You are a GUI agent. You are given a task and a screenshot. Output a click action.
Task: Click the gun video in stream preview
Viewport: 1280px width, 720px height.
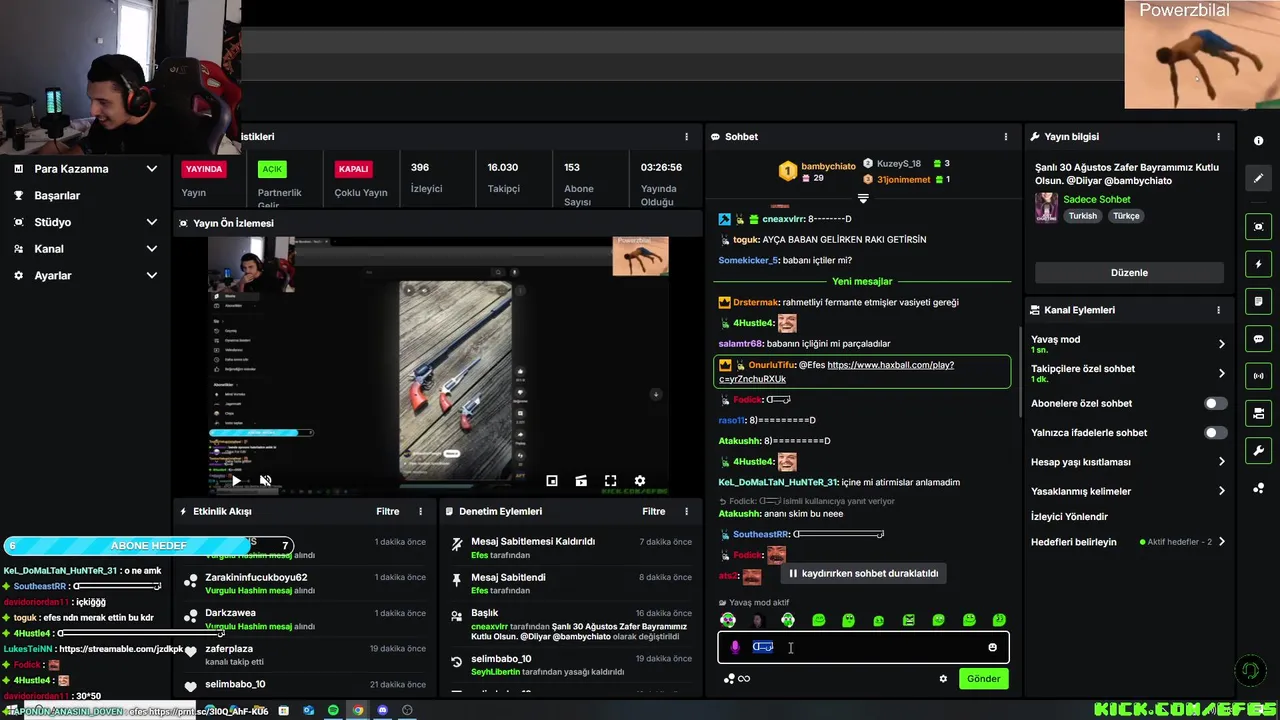point(455,380)
